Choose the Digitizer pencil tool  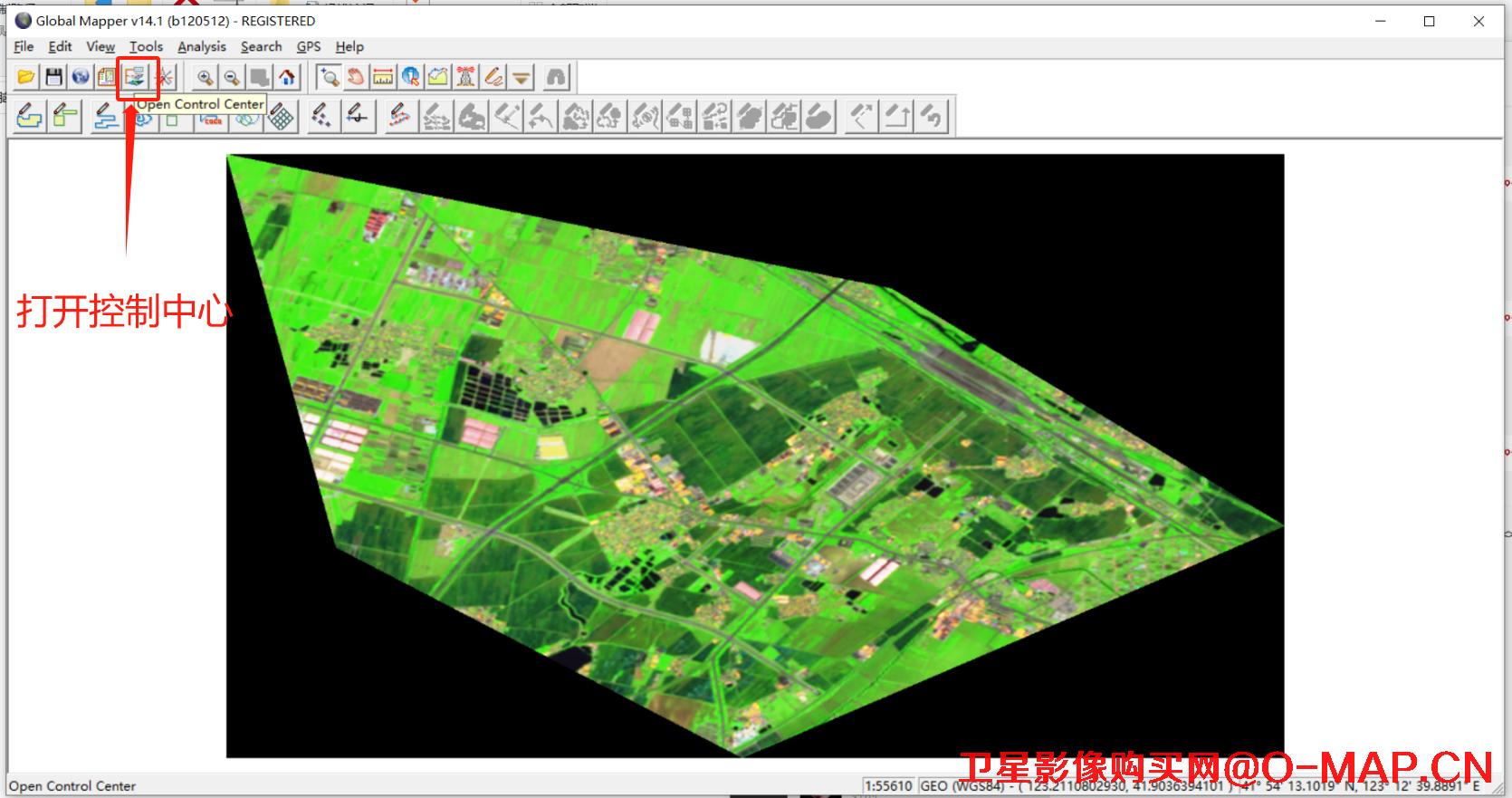click(x=493, y=78)
